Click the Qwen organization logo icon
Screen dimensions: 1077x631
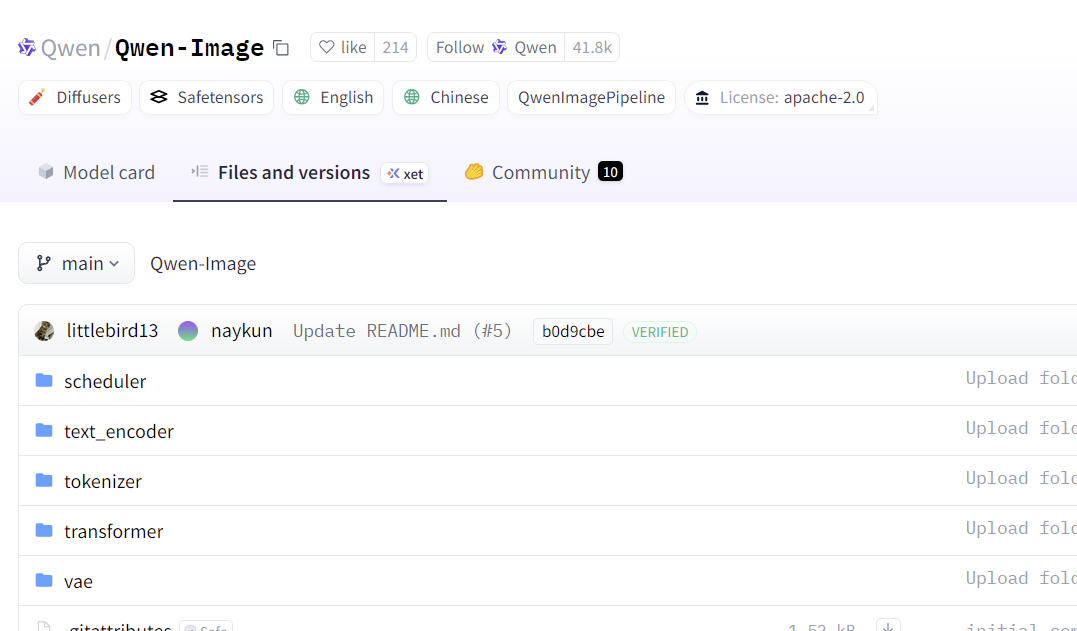27,47
